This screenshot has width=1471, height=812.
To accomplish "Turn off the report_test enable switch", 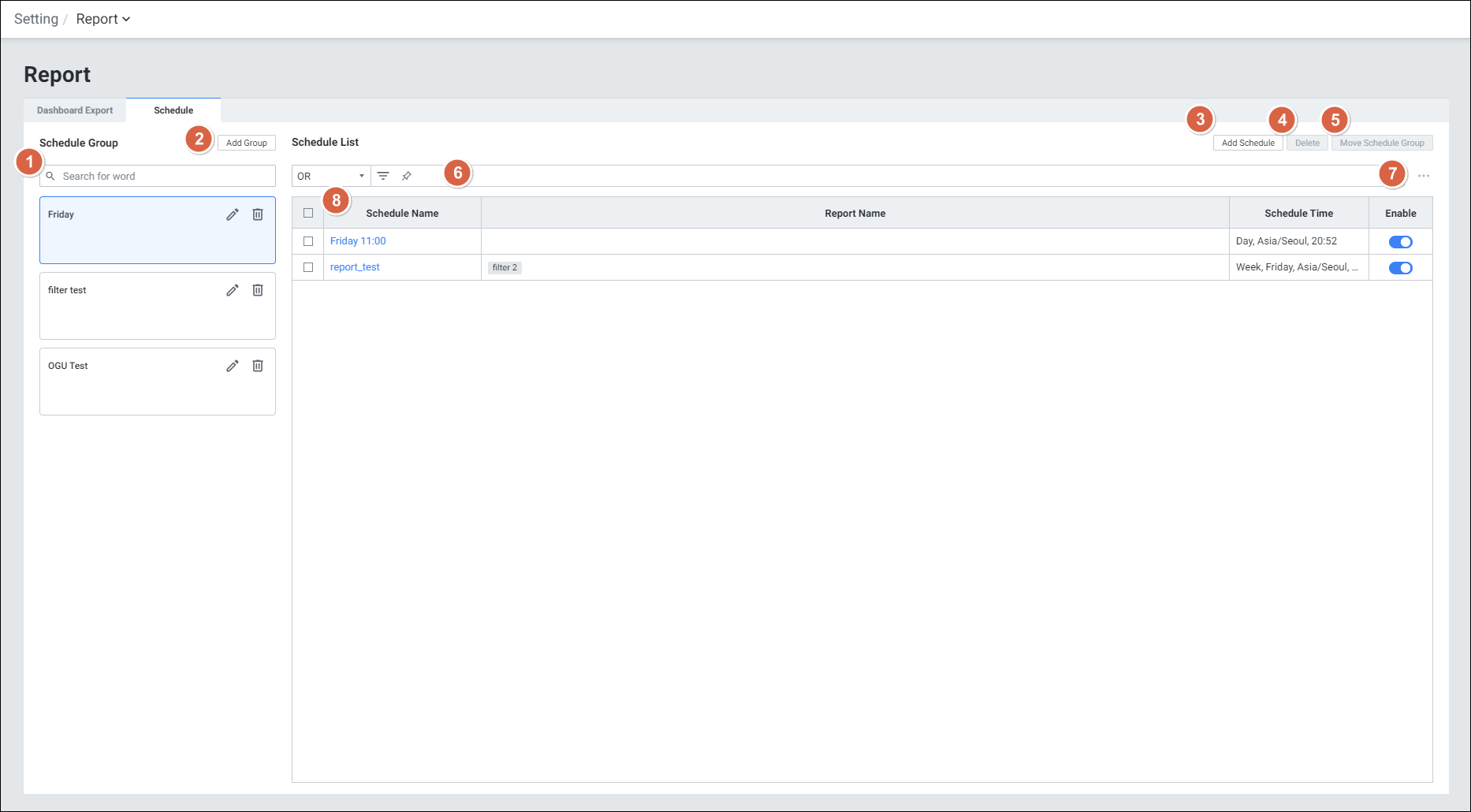I will [x=1400, y=268].
